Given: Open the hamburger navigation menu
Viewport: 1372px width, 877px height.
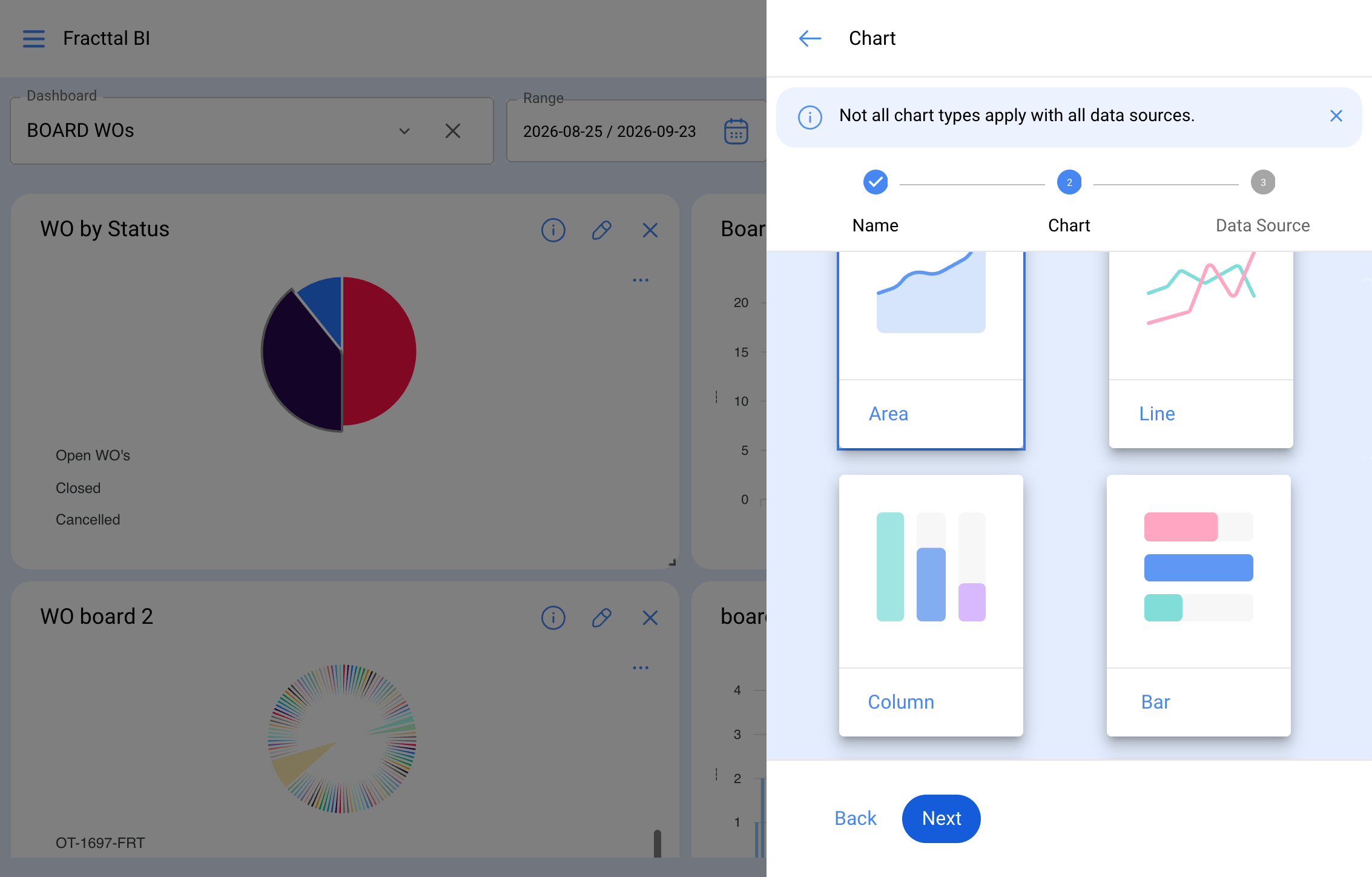Looking at the screenshot, I should (34, 39).
